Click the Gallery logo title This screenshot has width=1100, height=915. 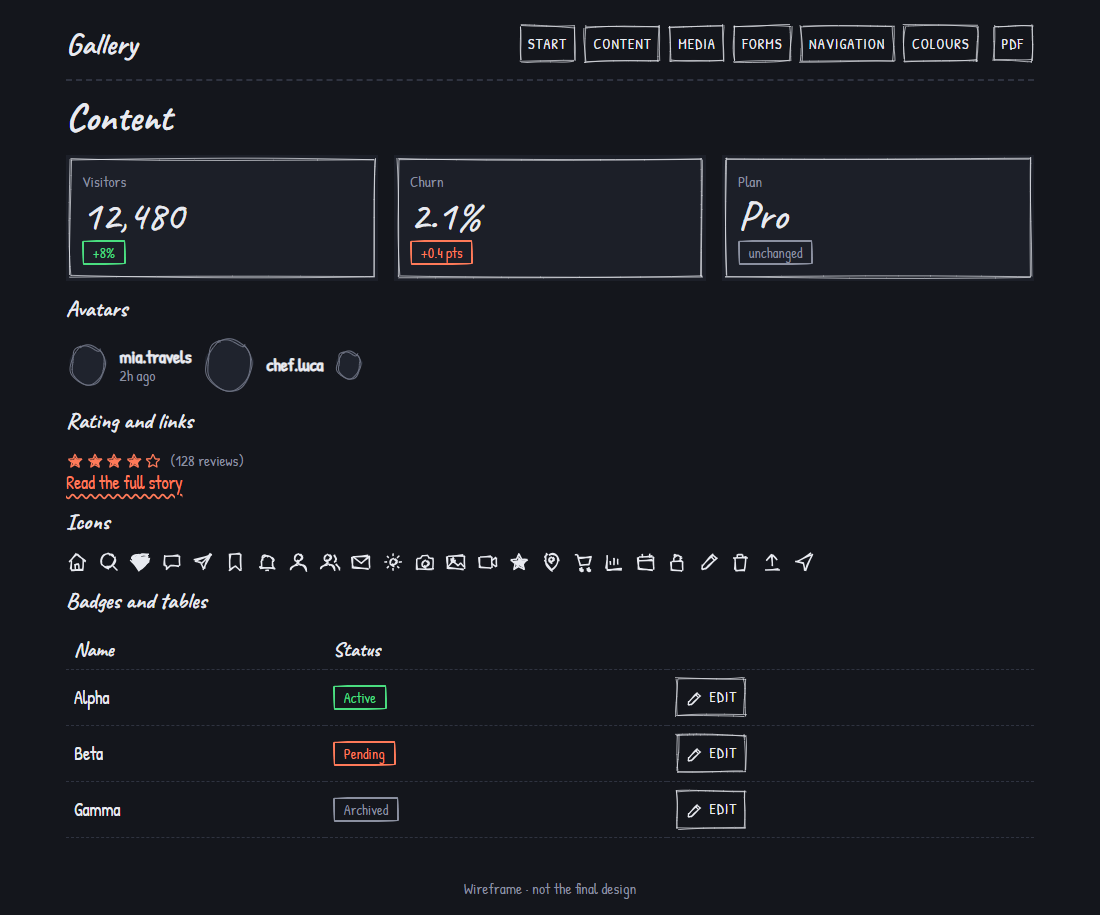(104, 46)
